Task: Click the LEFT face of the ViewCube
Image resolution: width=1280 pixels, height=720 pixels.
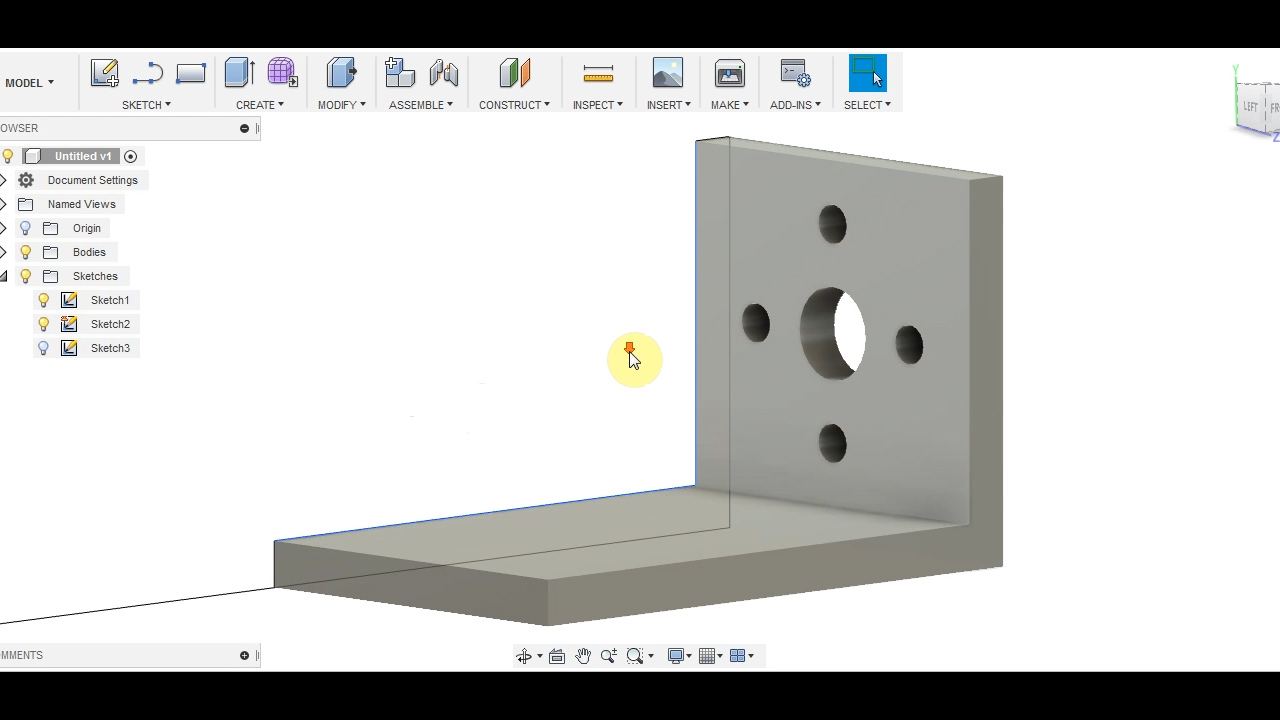Action: point(1250,106)
